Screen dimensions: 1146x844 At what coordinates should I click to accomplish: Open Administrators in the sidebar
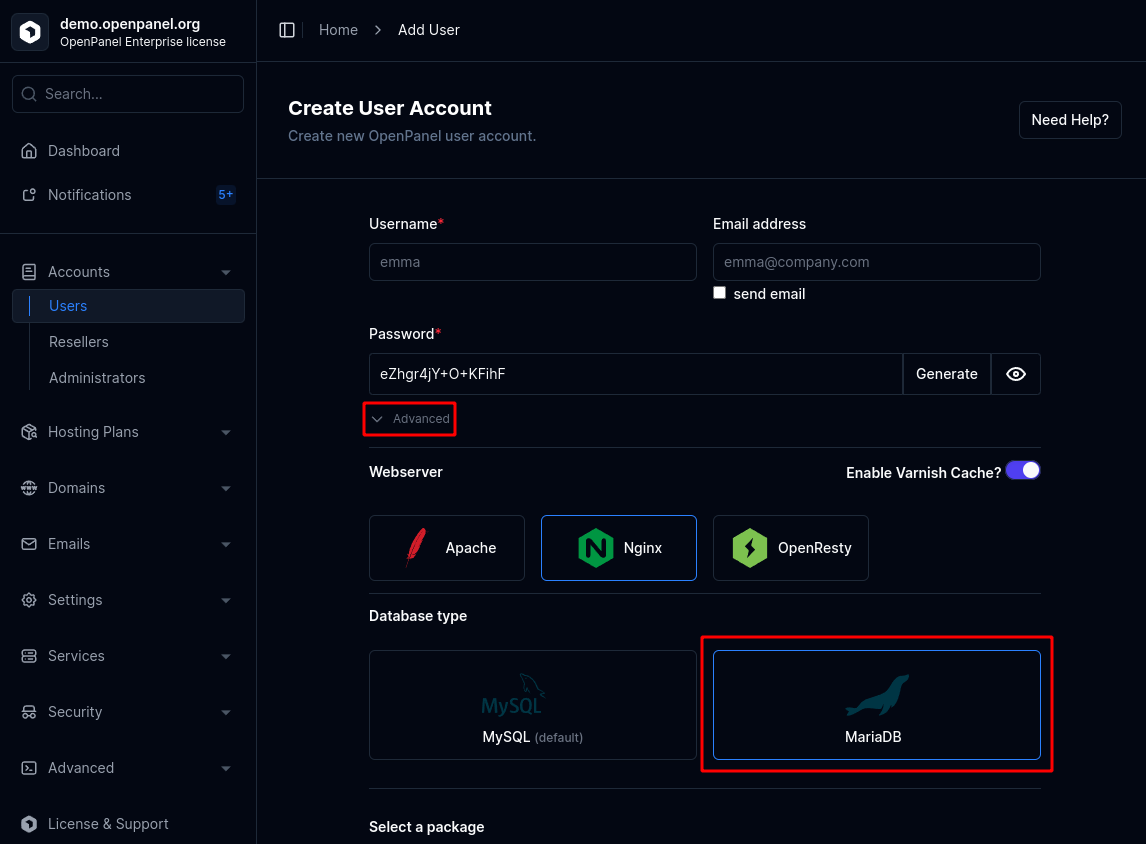click(97, 378)
